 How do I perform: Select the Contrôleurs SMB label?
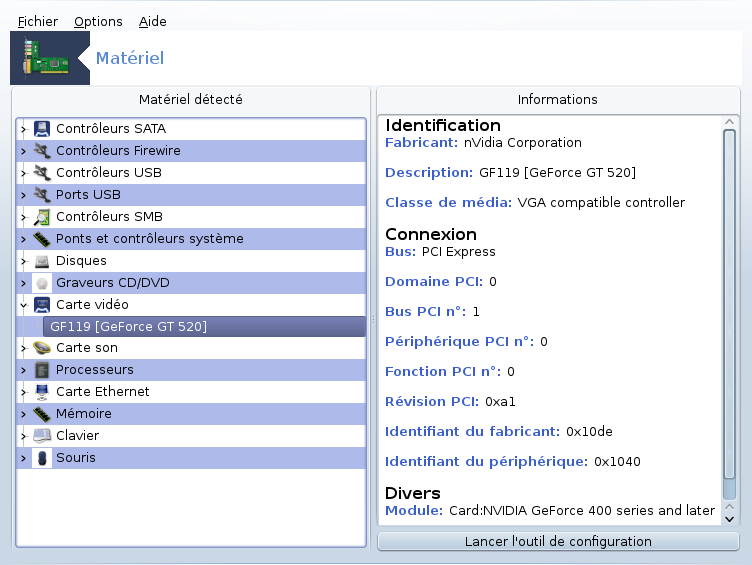point(109,217)
